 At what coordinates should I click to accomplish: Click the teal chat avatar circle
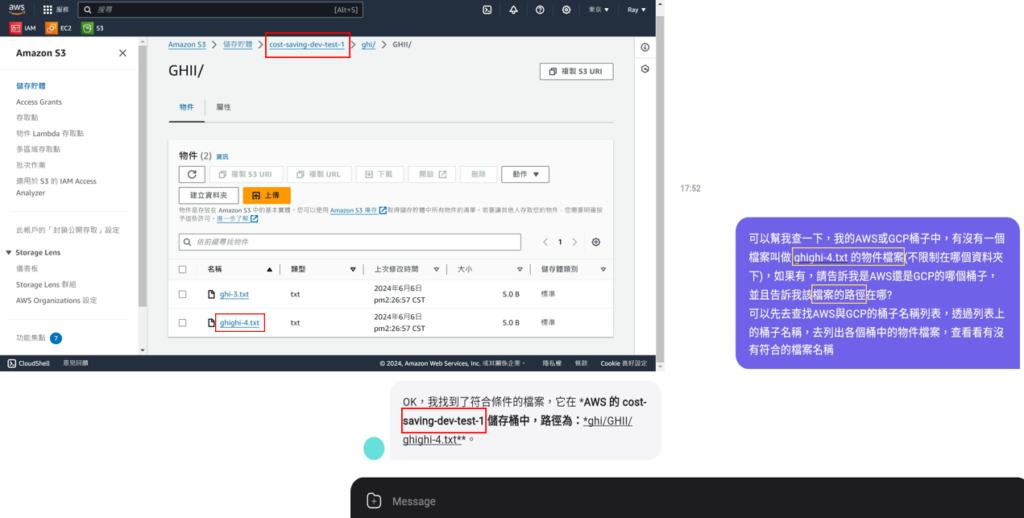pos(374,448)
